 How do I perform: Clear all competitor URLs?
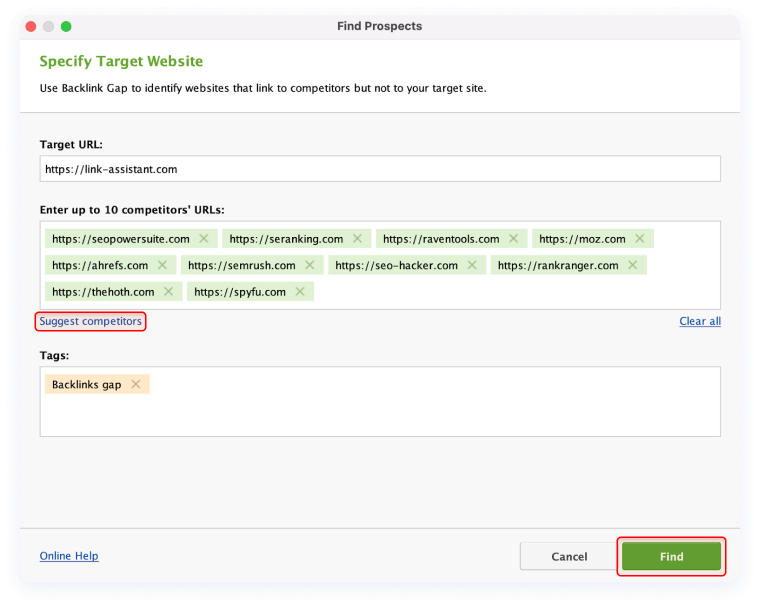tap(699, 321)
